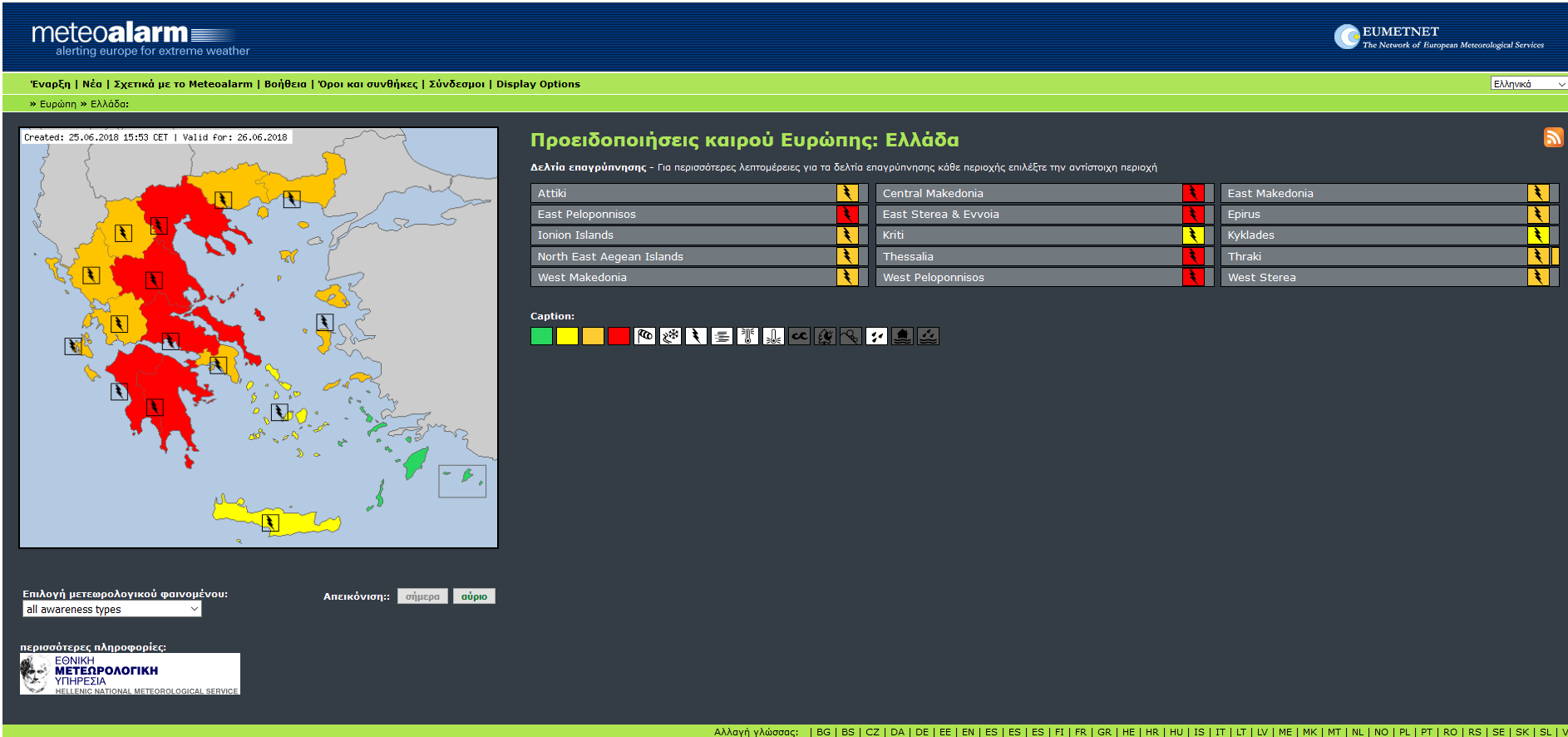This screenshot has height=737, width=1568.
Task: Switch language to PL in the footer
Action: 1404,732
